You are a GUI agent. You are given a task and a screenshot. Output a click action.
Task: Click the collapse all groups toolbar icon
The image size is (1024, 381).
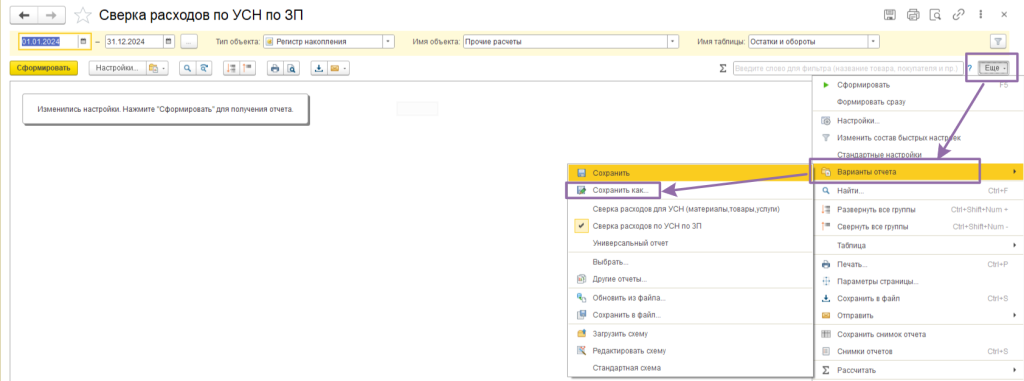coord(248,68)
